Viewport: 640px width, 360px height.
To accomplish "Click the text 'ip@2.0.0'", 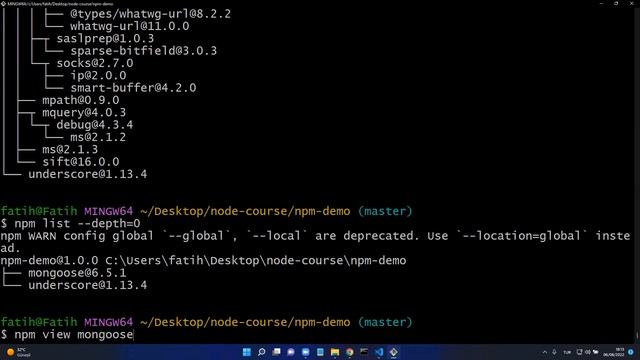I will pyautogui.click(x=98, y=76).
